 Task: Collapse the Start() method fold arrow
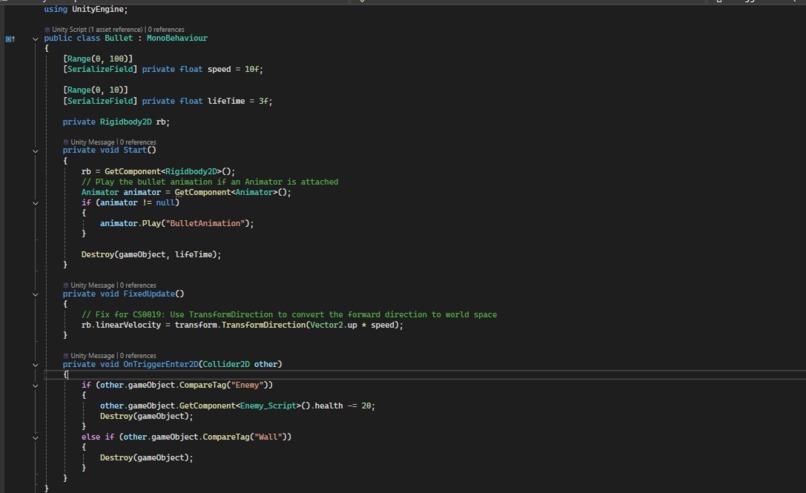tap(35, 151)
